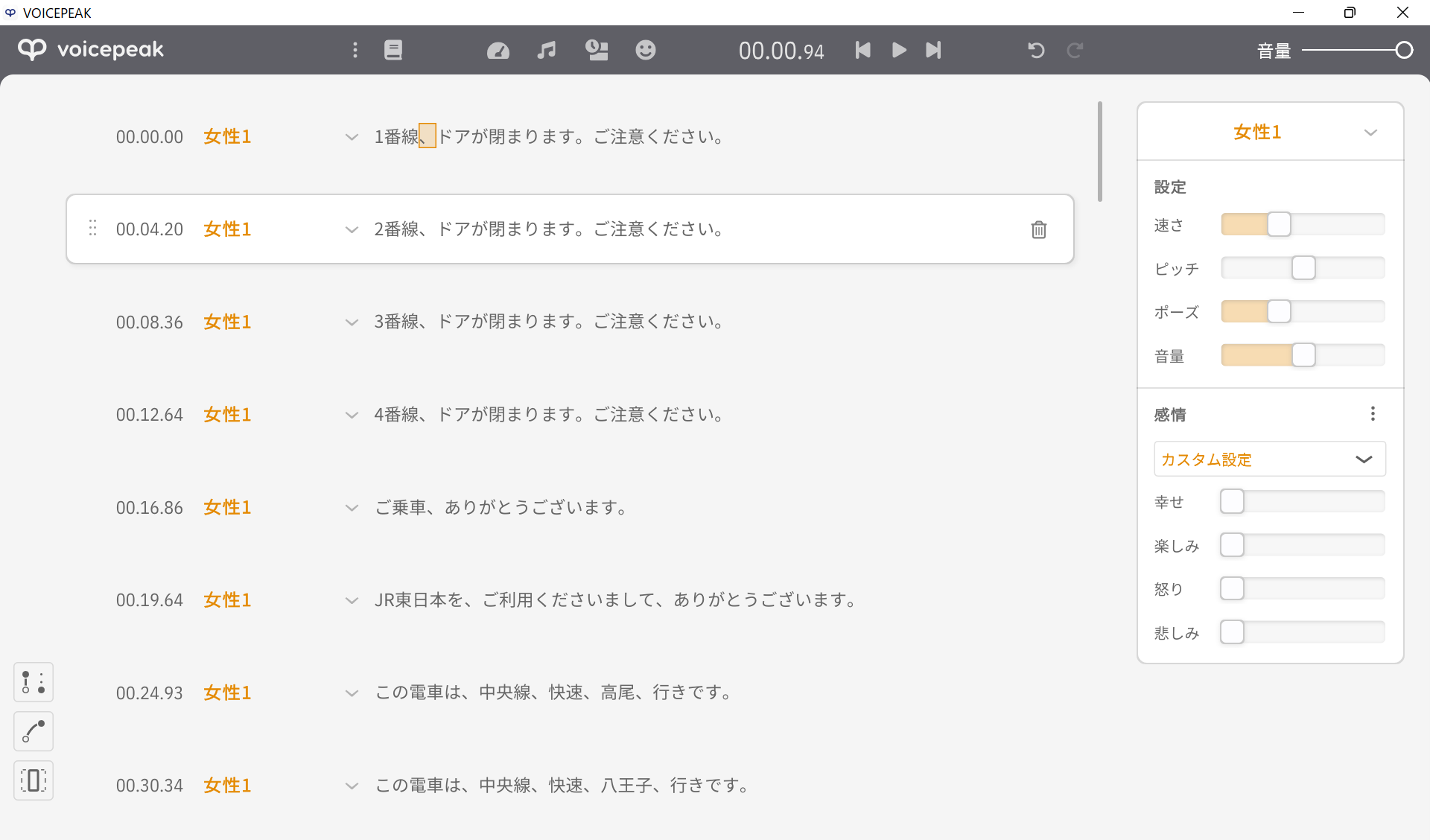The image size is (1430, 840).
Task: Click the smiley face emotion icon
Action: pos(645,50)
